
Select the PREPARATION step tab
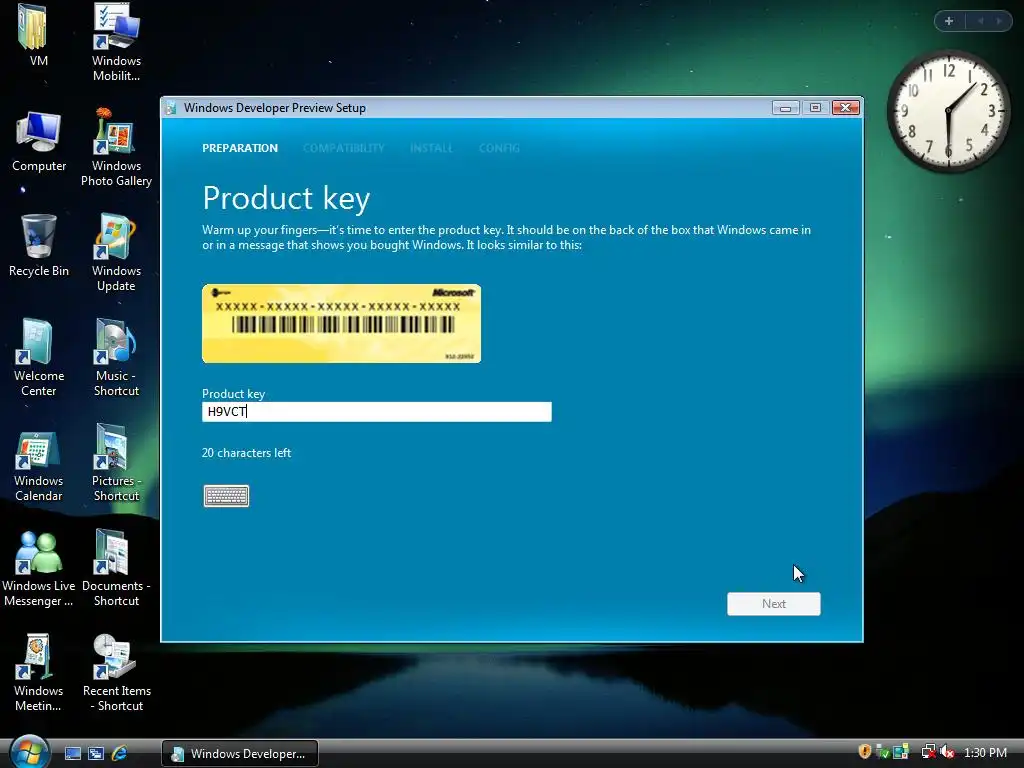240,148
